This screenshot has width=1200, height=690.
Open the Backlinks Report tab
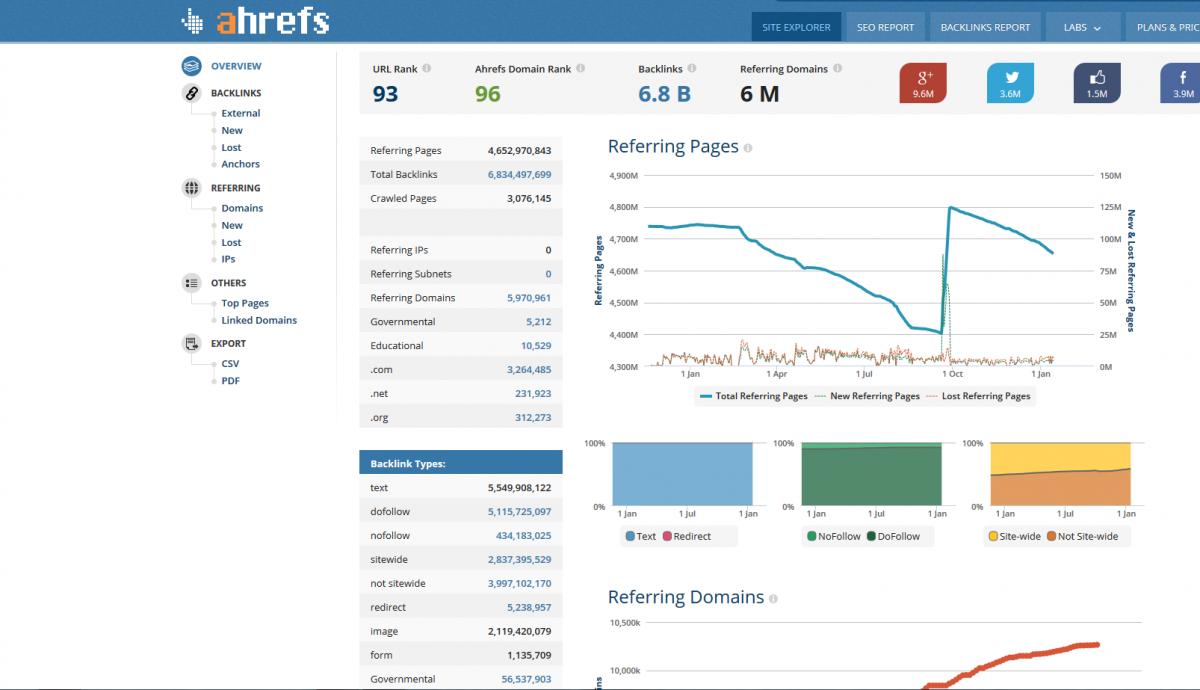985,27
